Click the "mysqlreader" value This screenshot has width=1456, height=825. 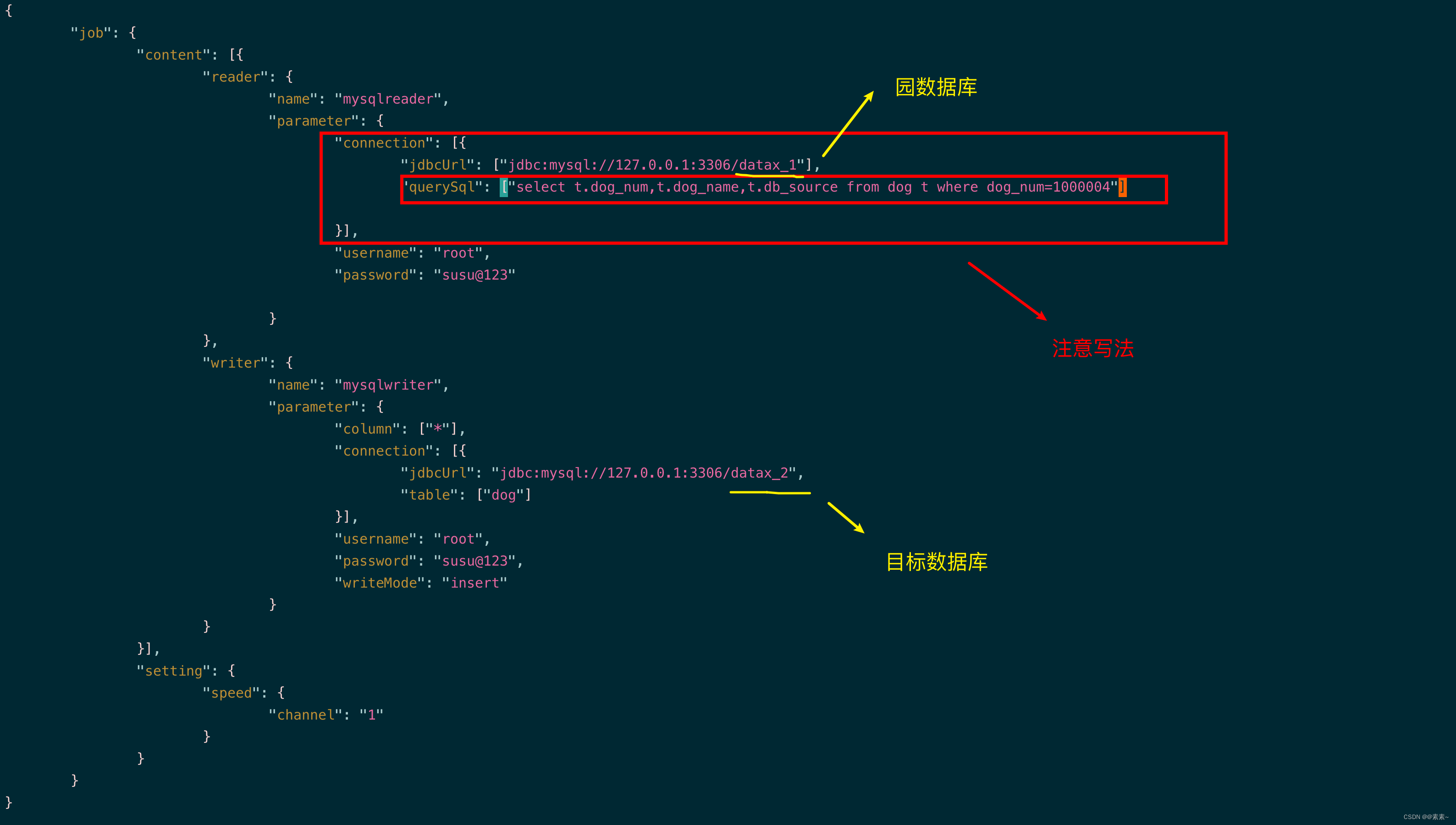[x=388, y=99]
